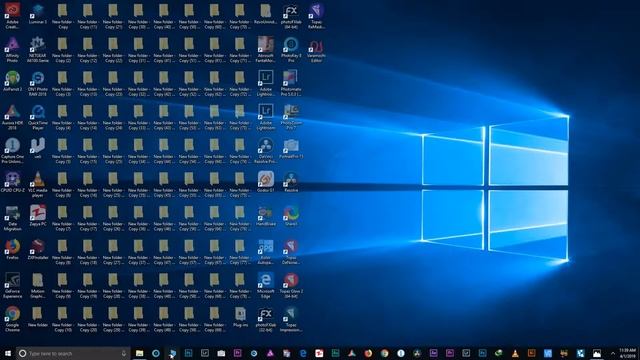Select the ON1 Photo RAW 2018 shortcut
Screen dimensions: 640x360
click(x=38, y=83)
